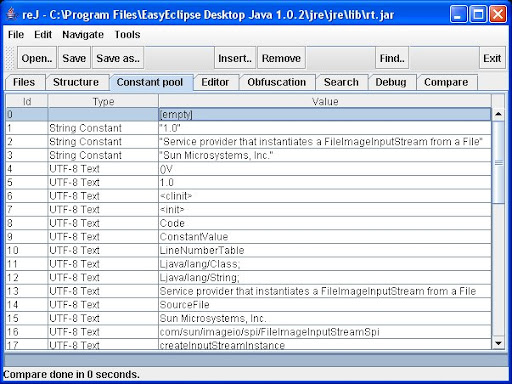Switch to the Compare tab
The width and height of the screenshot is (512, 384).
[x=446, y=82]
